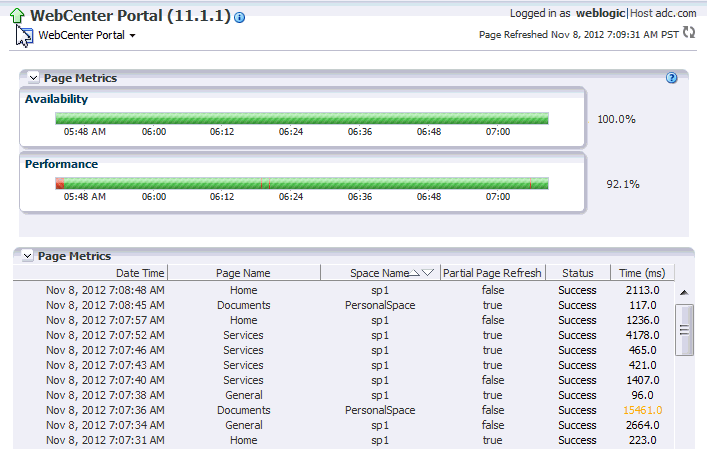Click the Page Refreshed timestamp text
This screenshot has width=707, height=449.
click(578, 35)
